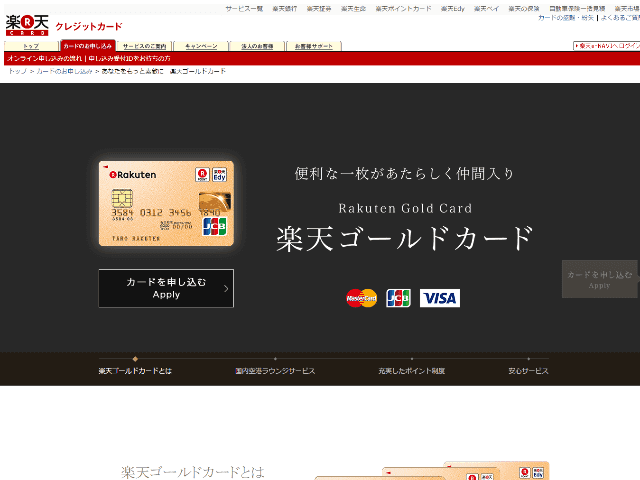Click the diamond marker above 楽天ゴールドカードとは
Screen dimensions: 640x480
tap(135, 359)
